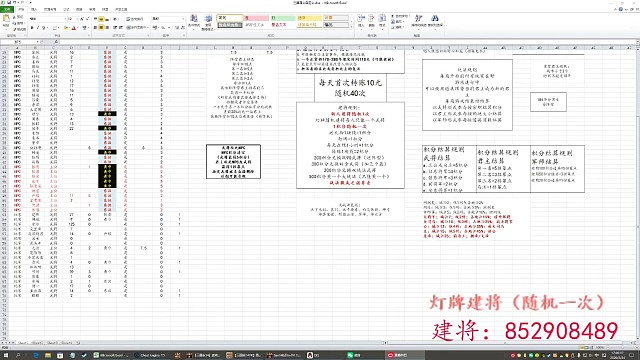Click the Font Color letter A icon
640x360 pixels.
(x=73, y=28)
